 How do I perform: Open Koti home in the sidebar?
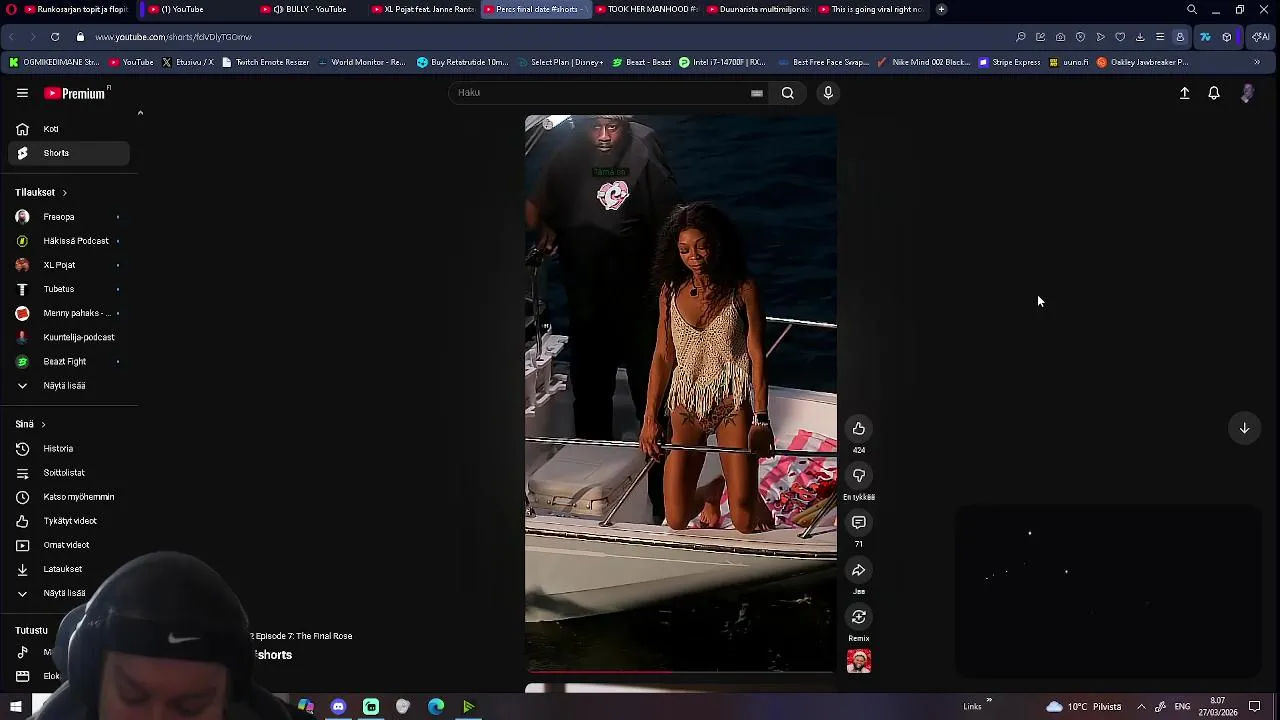click(x=69, y=129)
